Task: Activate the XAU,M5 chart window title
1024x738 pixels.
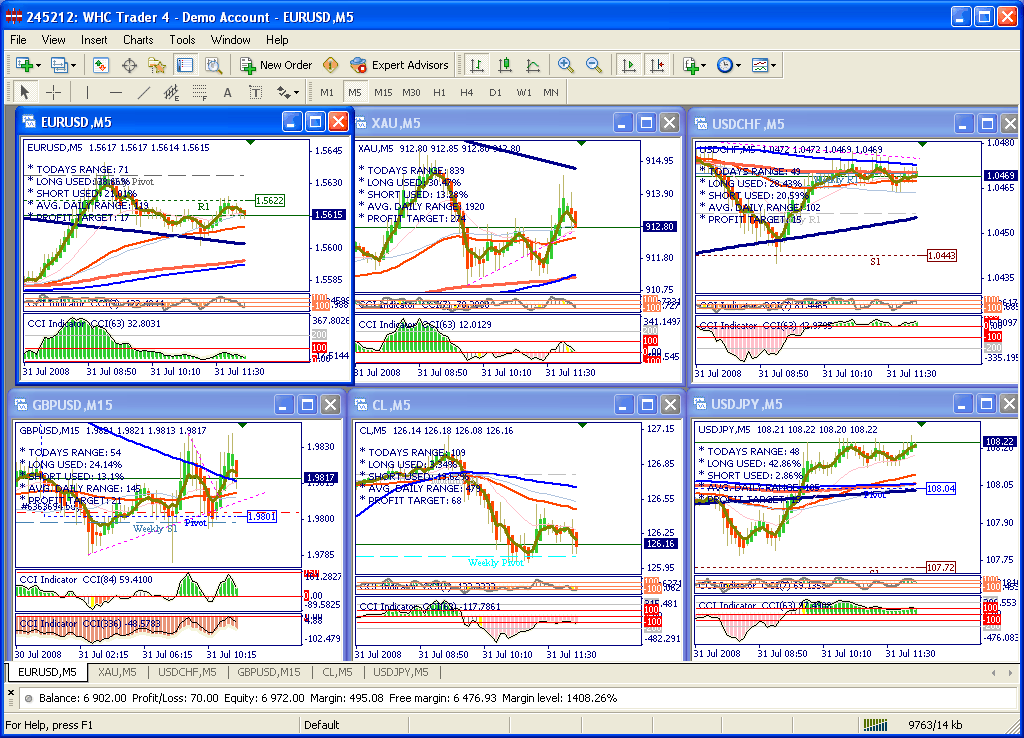Action: click(x=396, y=123)
